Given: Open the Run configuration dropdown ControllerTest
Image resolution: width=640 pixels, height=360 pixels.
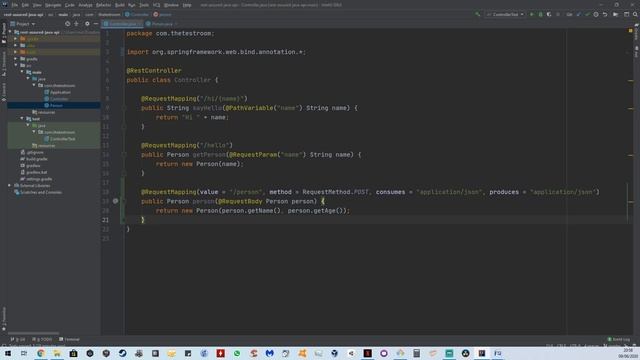Looking at the screenshot, I should [505, 14].
